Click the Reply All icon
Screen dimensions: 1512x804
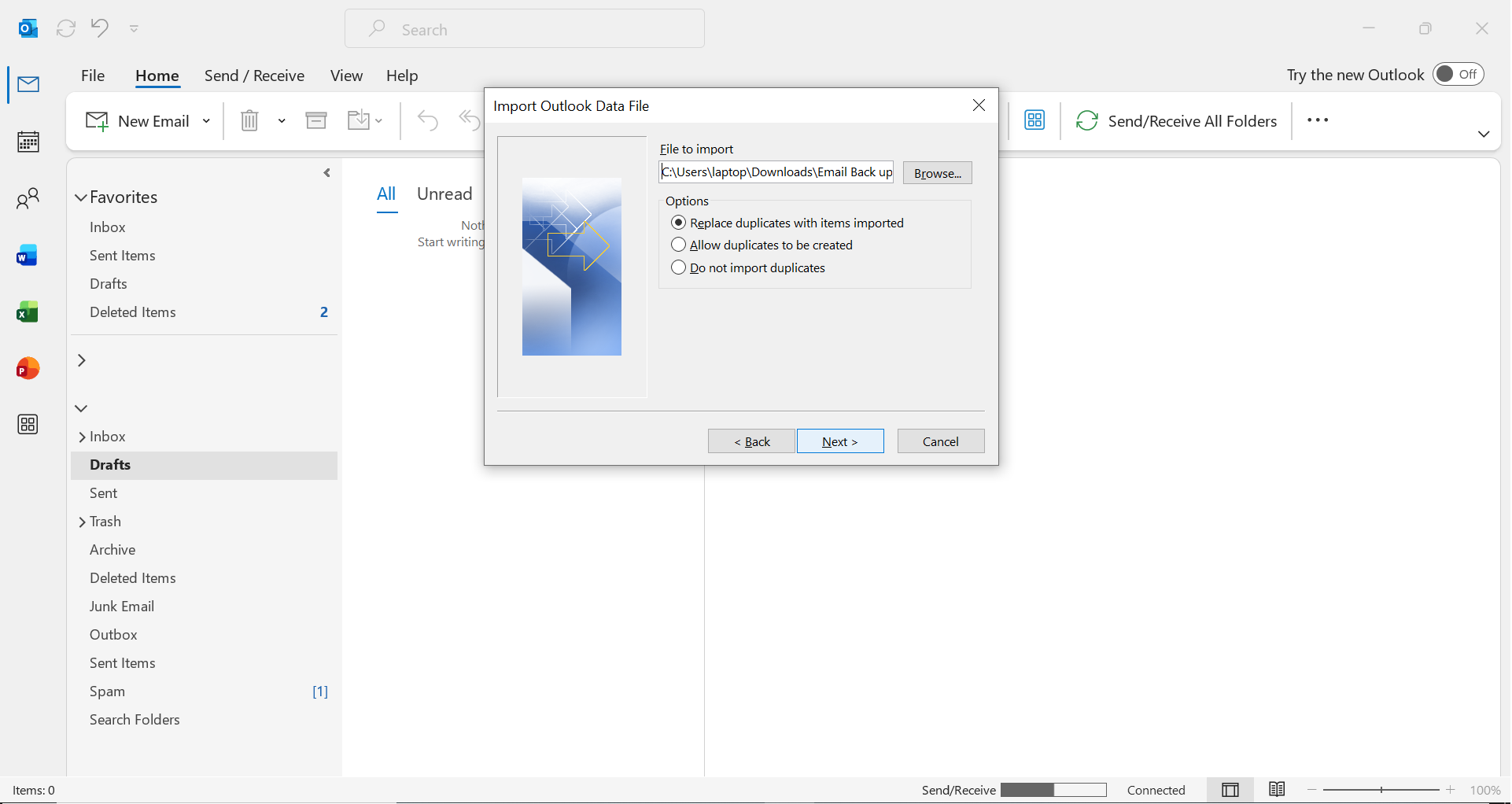pos(470,120)
